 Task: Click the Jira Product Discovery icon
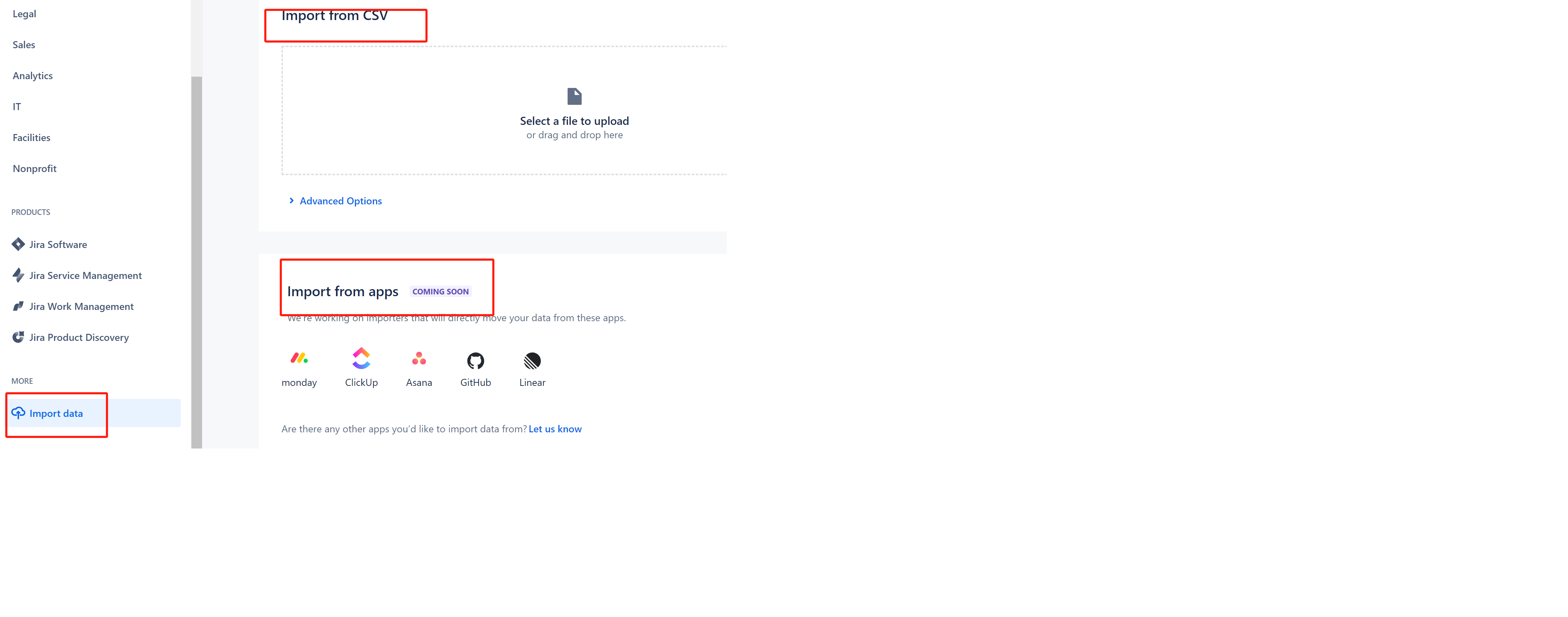click(x=18, y=337)
